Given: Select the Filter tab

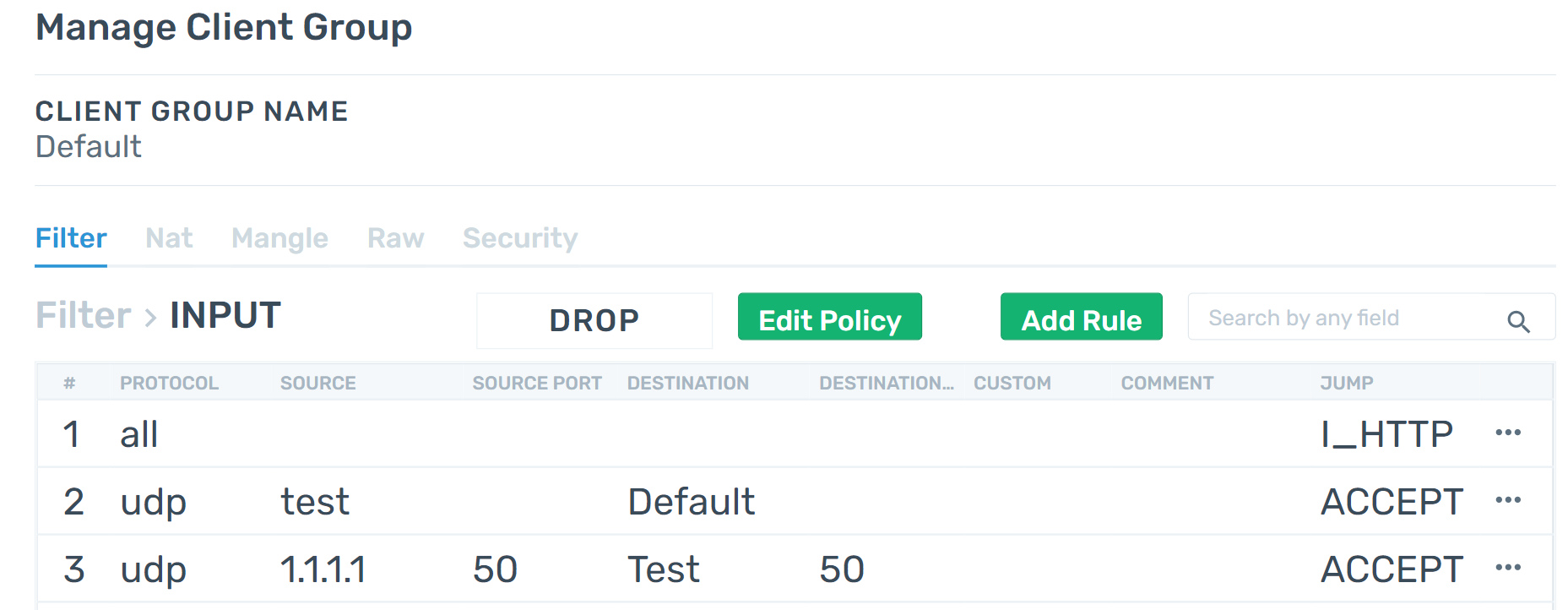Looking at the screenshot, I should point(71,238).
